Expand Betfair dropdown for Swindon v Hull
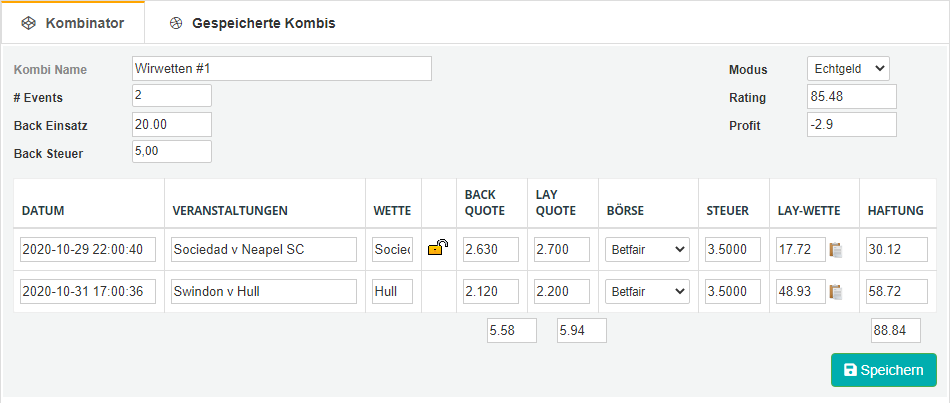952x403 pixels. pyautogui.click(x=647, y=291)
